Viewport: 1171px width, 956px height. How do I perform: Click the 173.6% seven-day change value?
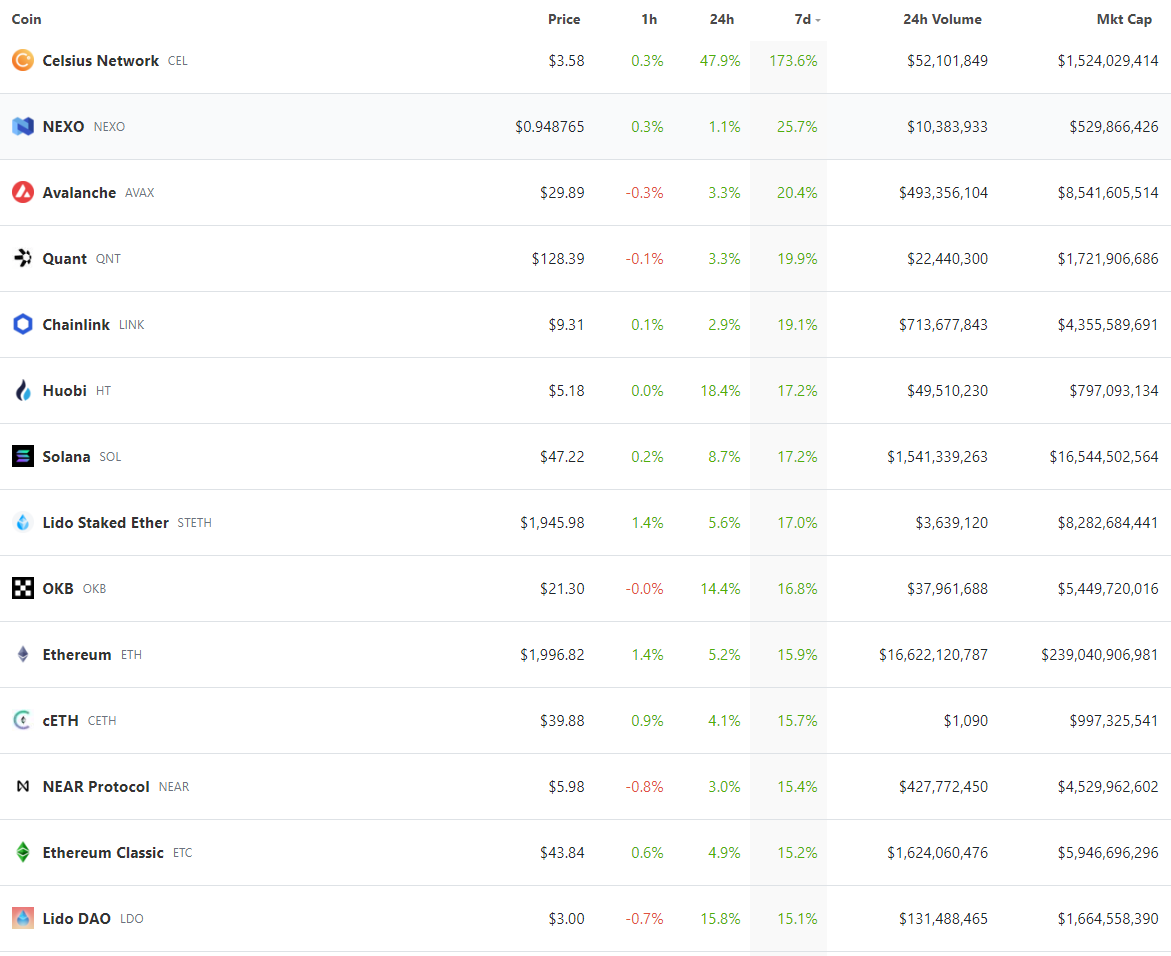793,60
